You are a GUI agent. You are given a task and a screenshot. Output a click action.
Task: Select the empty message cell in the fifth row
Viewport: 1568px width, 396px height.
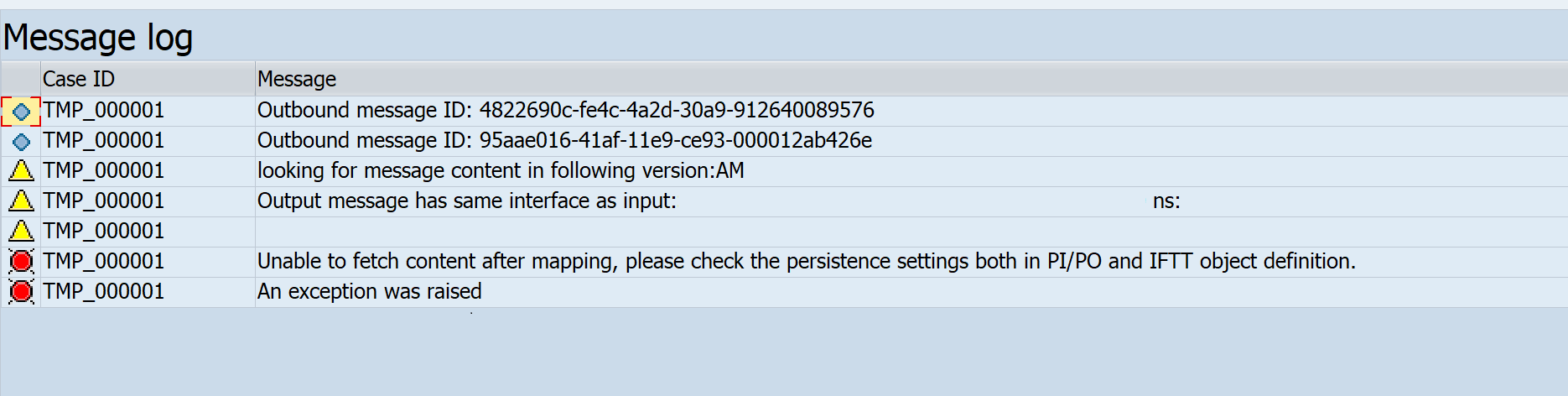tap(671, 232)
